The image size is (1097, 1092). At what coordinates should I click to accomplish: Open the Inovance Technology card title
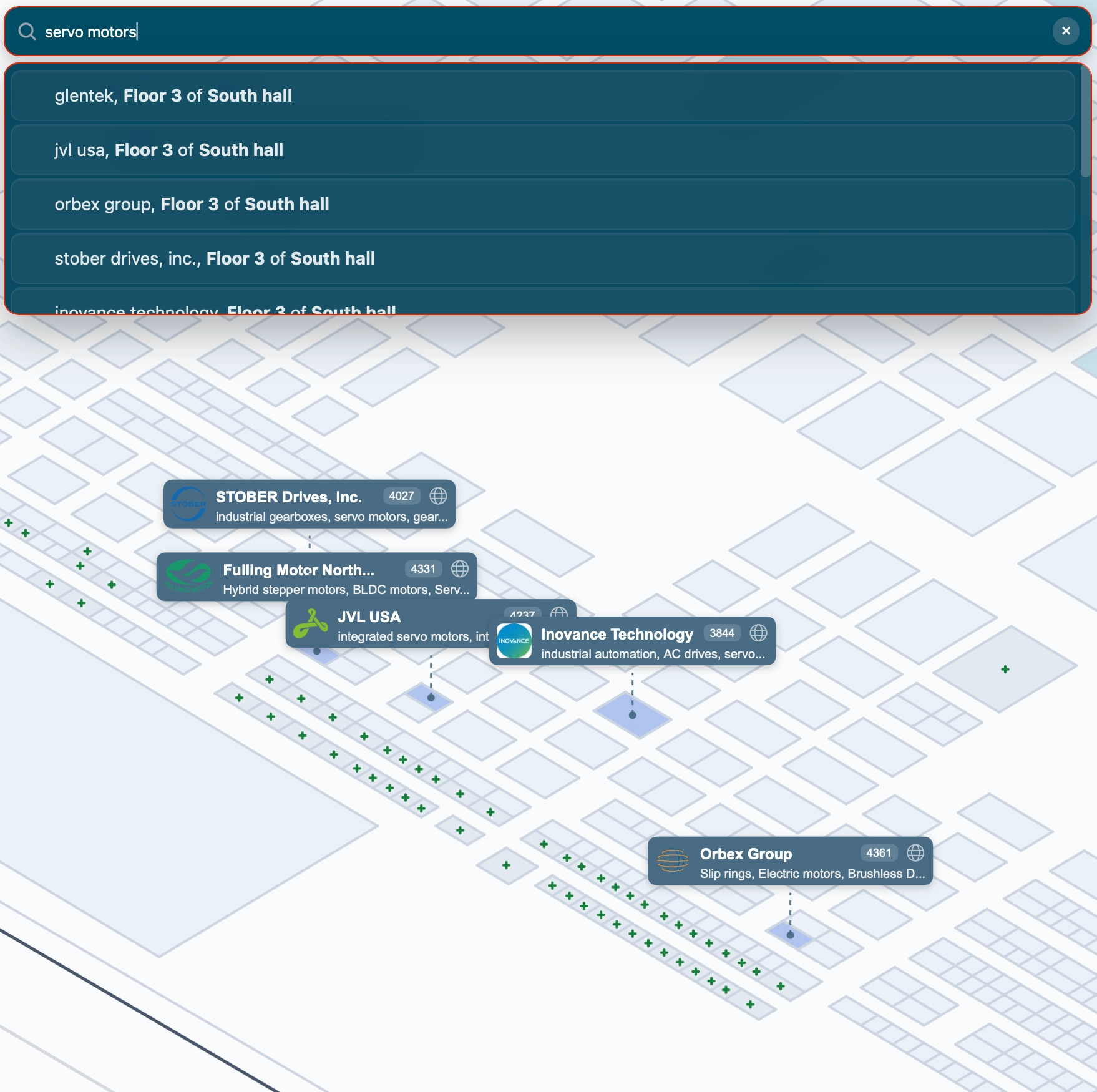click(x=617, y=634)
